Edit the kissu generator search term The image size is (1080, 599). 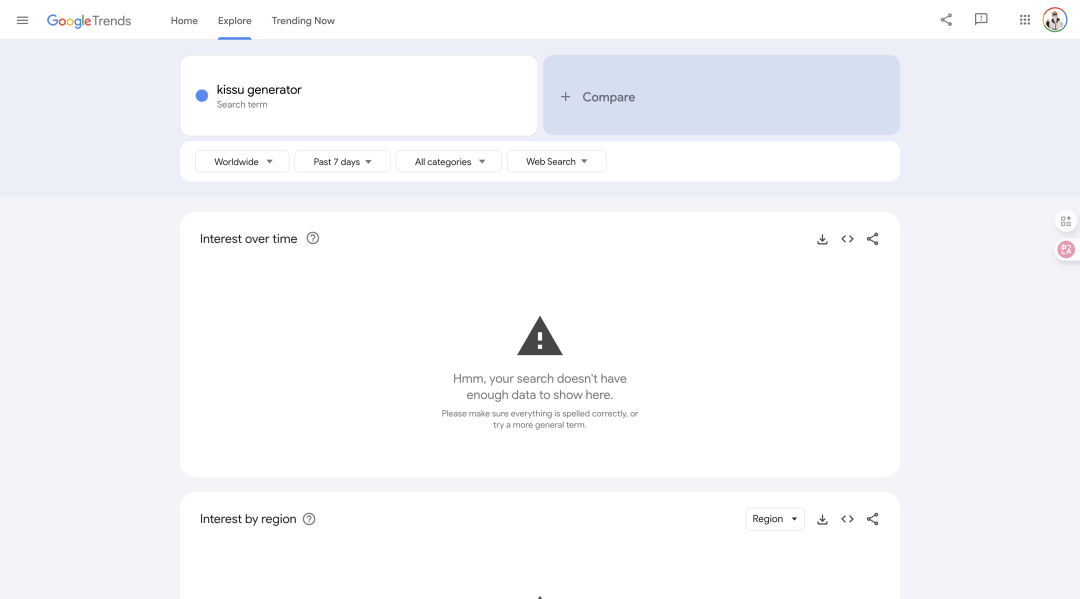coord(259,90)
